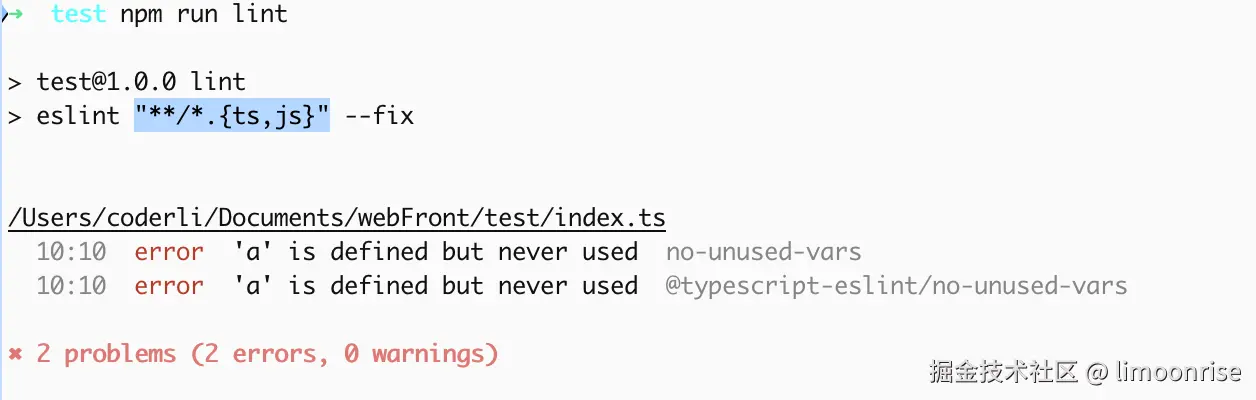Click the green prompt arrow

tap(14, 14)
